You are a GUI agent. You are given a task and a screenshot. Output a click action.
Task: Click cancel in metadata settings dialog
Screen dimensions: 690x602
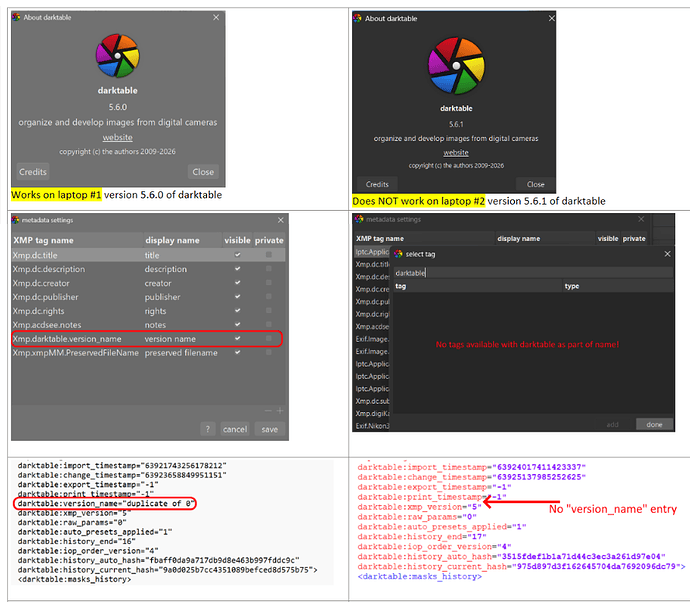(235, 429)
